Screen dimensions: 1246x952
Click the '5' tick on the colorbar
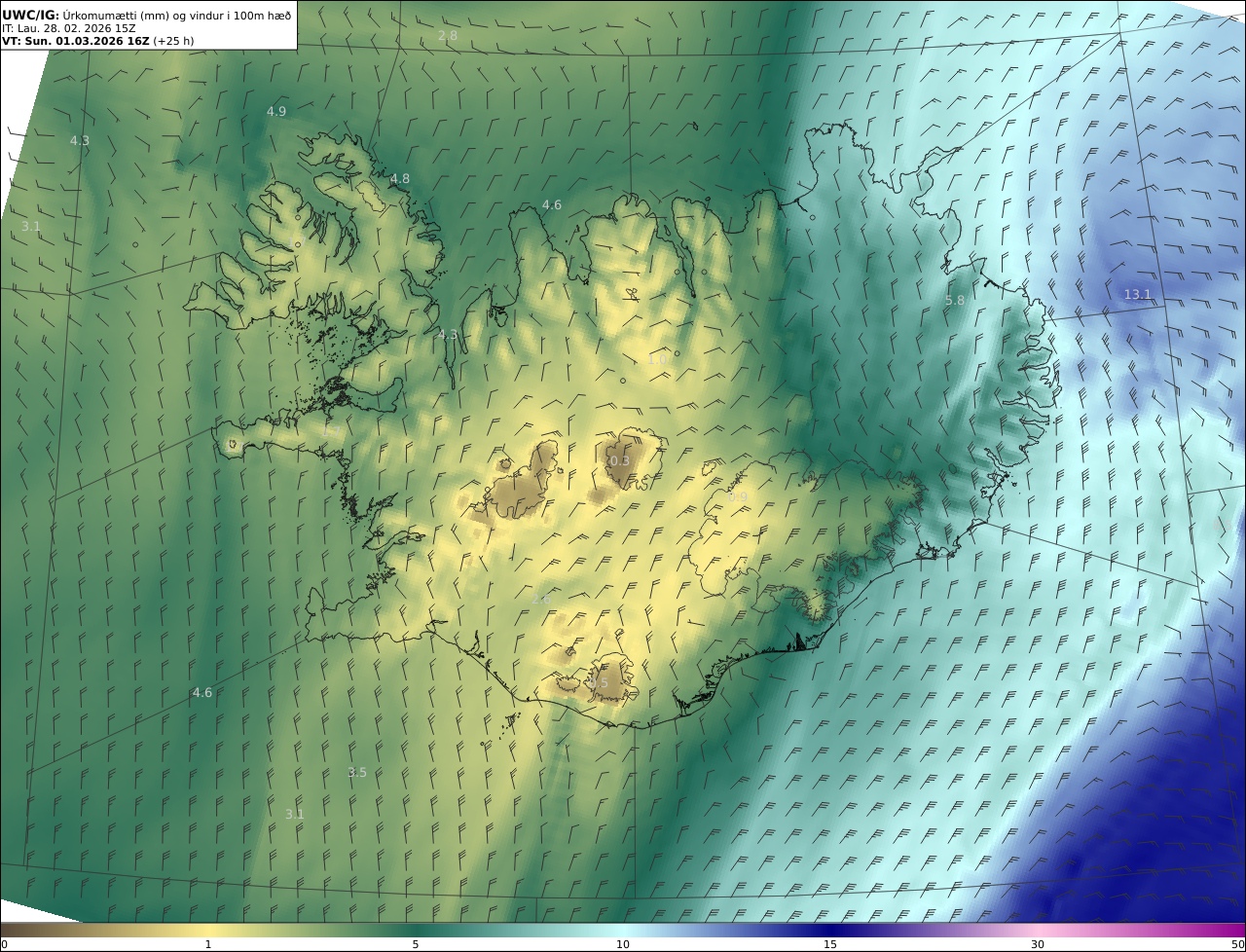(x=416, y=944)
